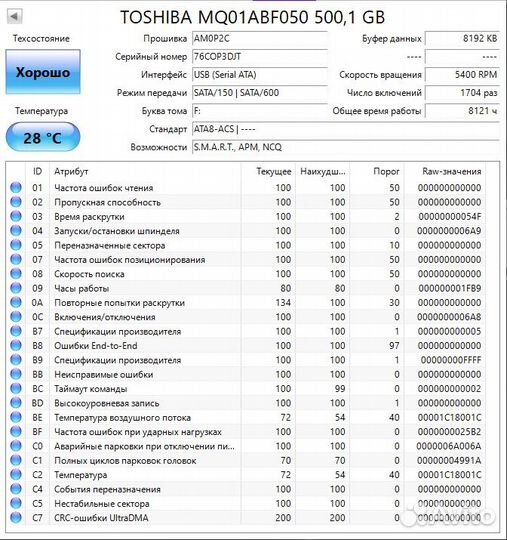The width and height of the screenshot is (507, 540).
Task: Click status circle for CRC-ошибки UltraDMA
Action: click(x=16, y=518)
